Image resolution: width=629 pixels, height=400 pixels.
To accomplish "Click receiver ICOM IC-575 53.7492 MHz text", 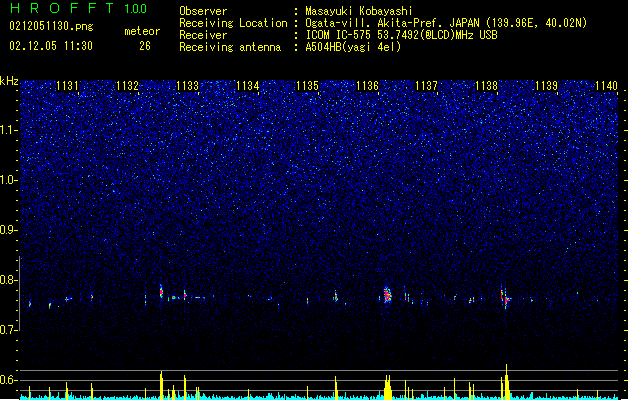I will click(x=401, y=35).
